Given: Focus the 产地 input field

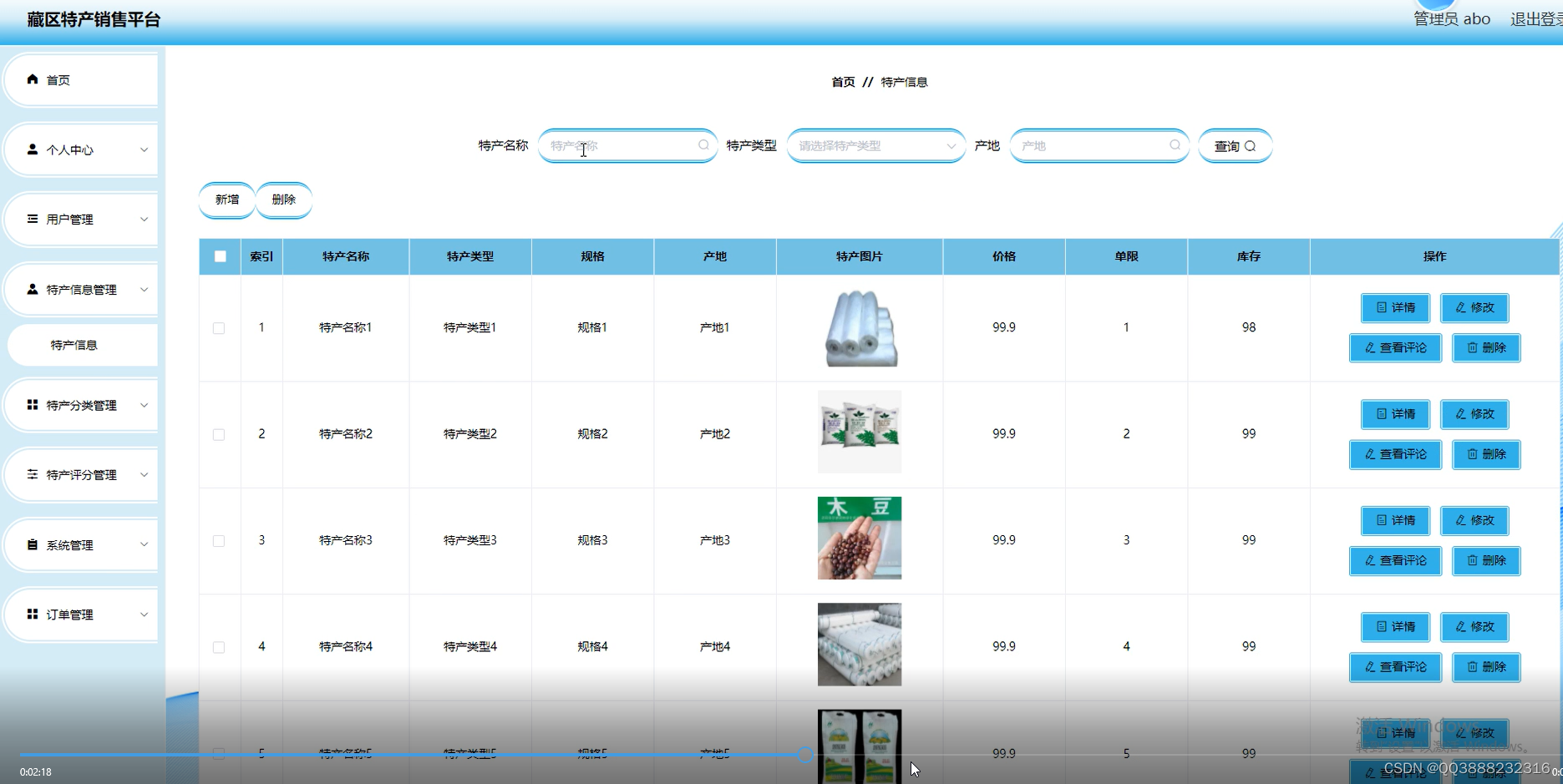Looking at the screenshot, I should tap(1099, 145).
